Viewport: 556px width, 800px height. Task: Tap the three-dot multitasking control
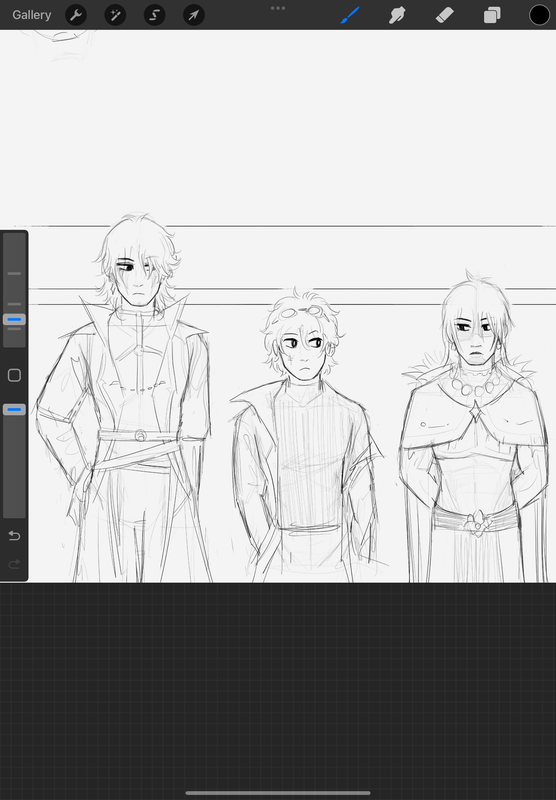coord(278,8)
